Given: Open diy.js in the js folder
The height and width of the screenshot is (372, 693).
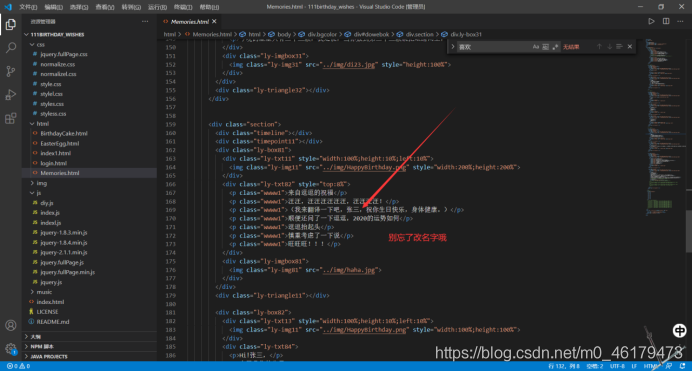Looking at the screenshot, I should tap(46, 203).
